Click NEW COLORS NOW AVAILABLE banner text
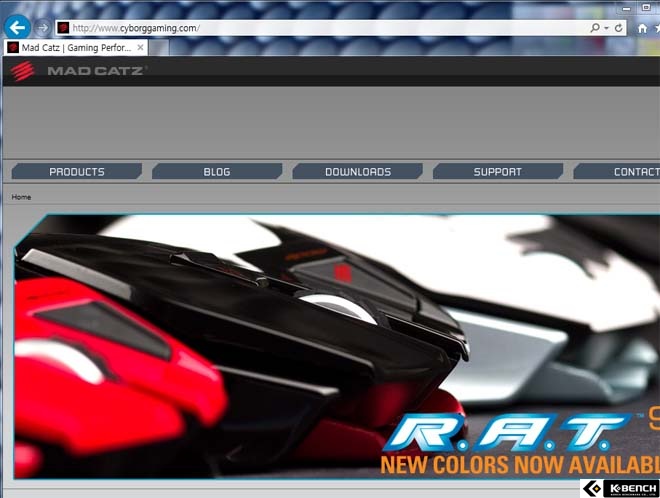660x498 pixels. tap(520, 464)
